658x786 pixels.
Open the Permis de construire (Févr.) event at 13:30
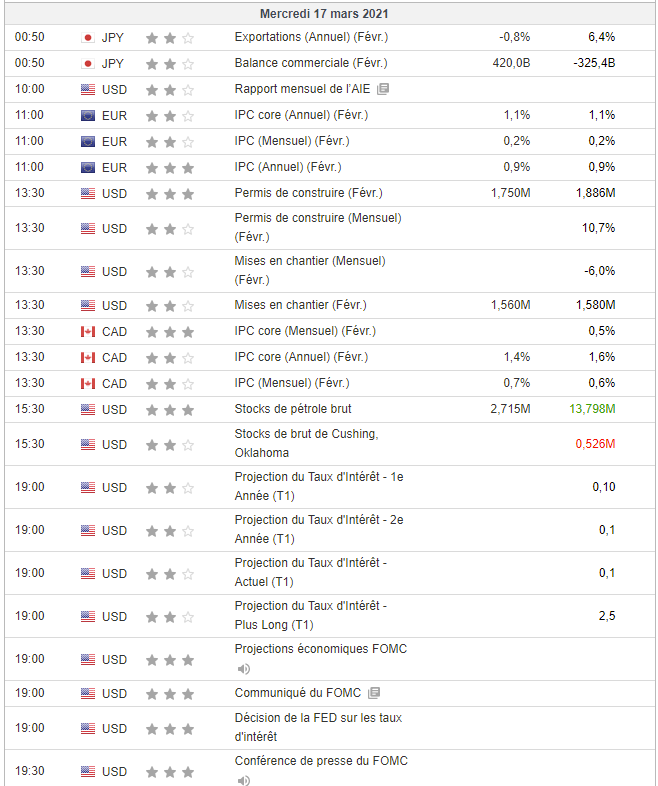click(x=308, y=193)
